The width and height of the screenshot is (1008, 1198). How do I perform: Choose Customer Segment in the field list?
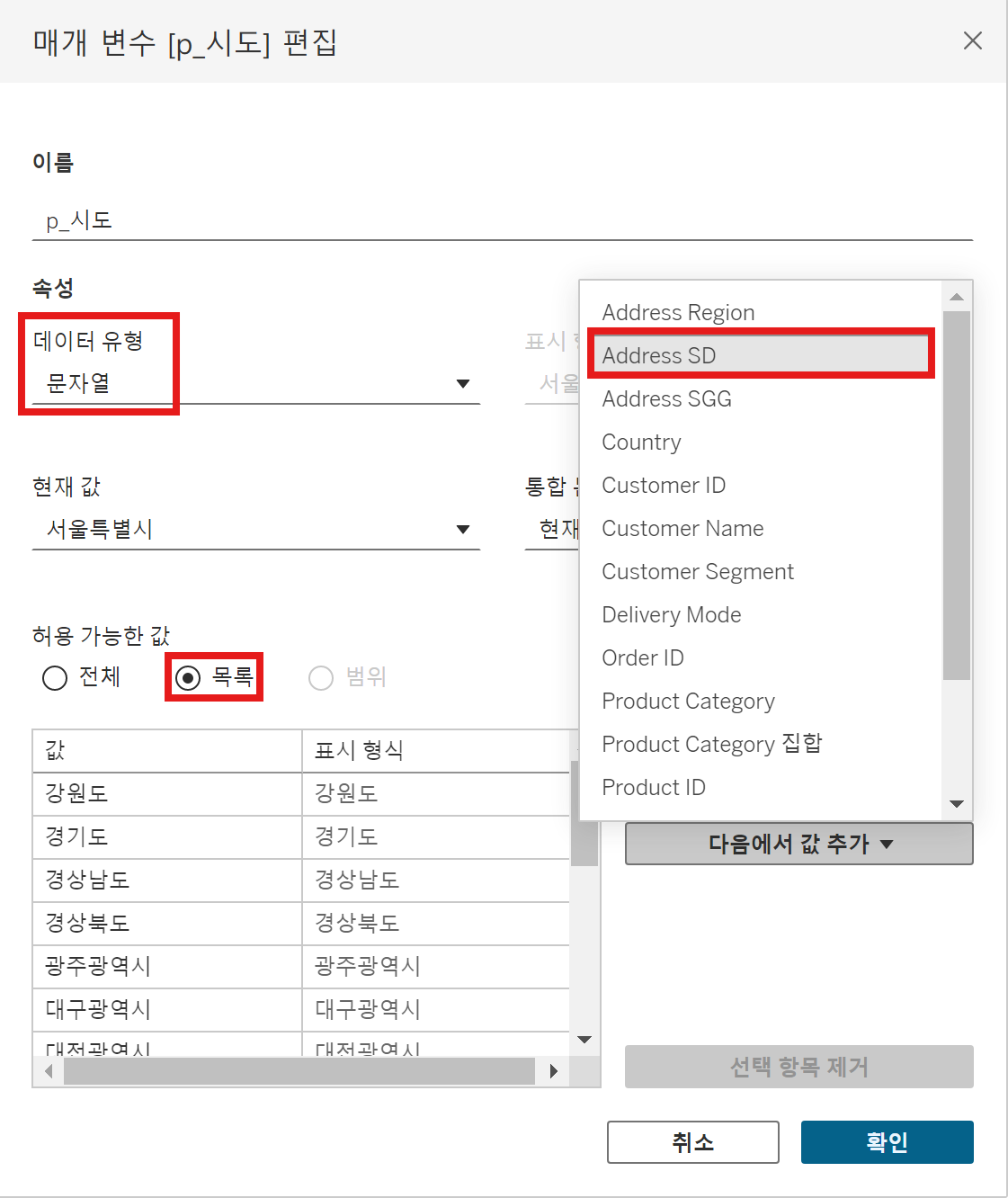click(698, 572)
